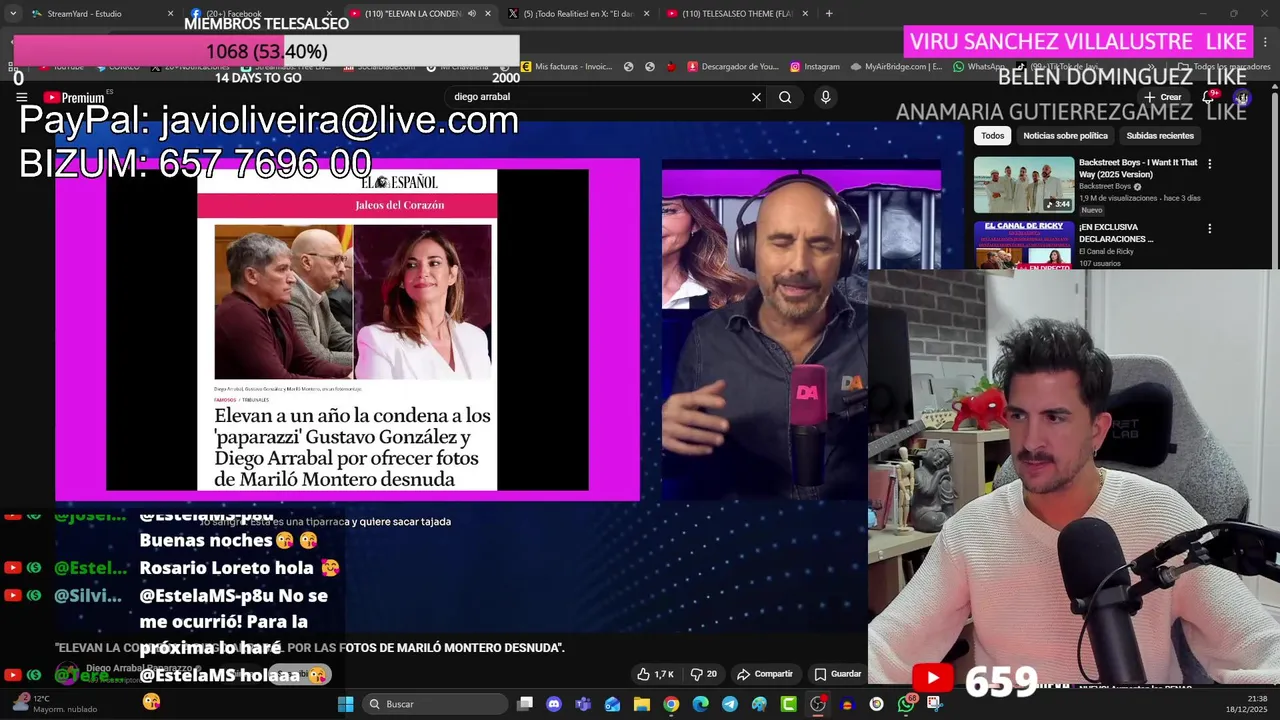Open the WhatsApp bookmark

pyautogui.click(x=978, y=67)
